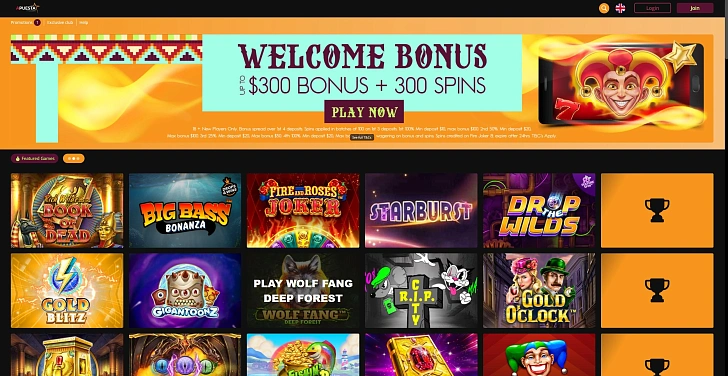
Task: Open the Book of Dead game
Action: [x=67, y=210]
